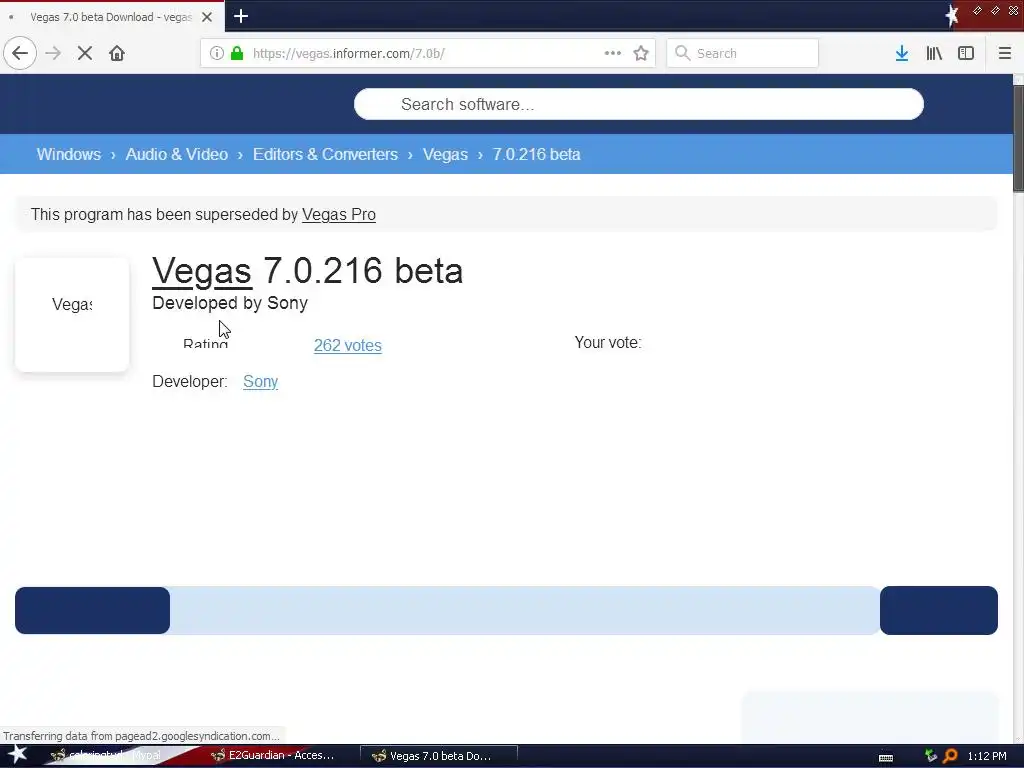Open the keyboard tray icon
The height and width of the screenshot is (768, 1024).
(886, 758)
